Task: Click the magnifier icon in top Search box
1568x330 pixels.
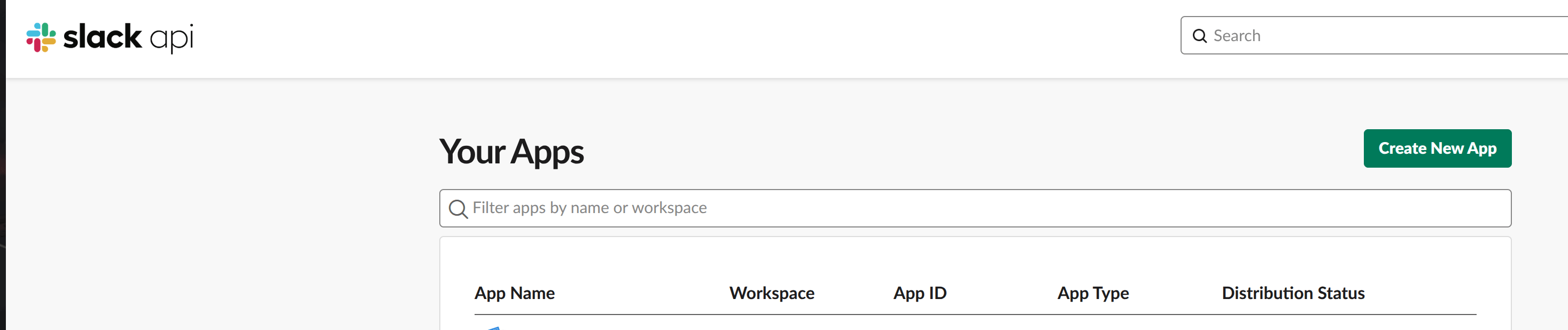Action: click(1199, 36)
